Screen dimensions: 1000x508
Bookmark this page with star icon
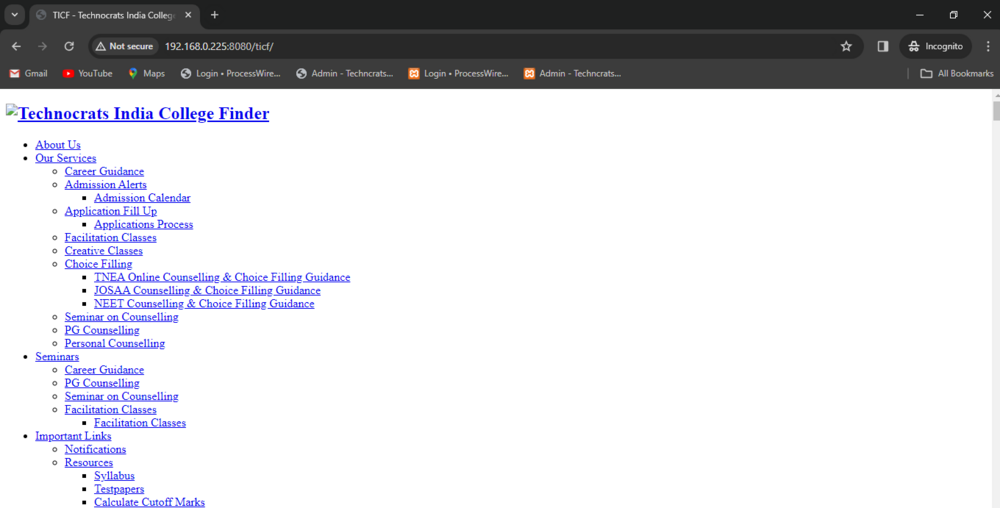846,46
